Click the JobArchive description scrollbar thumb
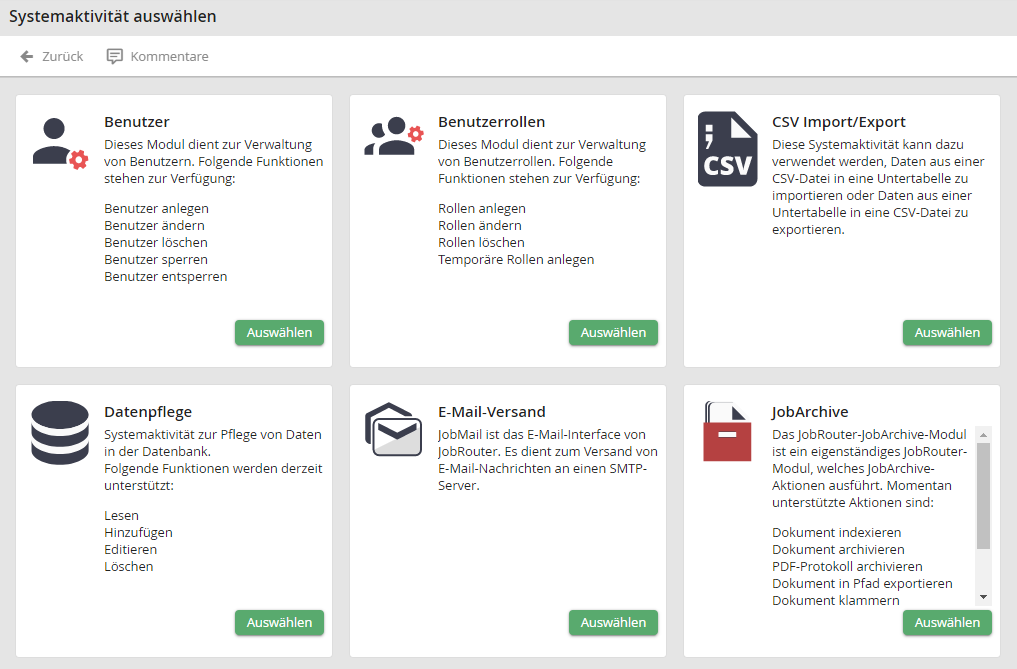This screenshot has width=1017, height=669. coord(983,495)
